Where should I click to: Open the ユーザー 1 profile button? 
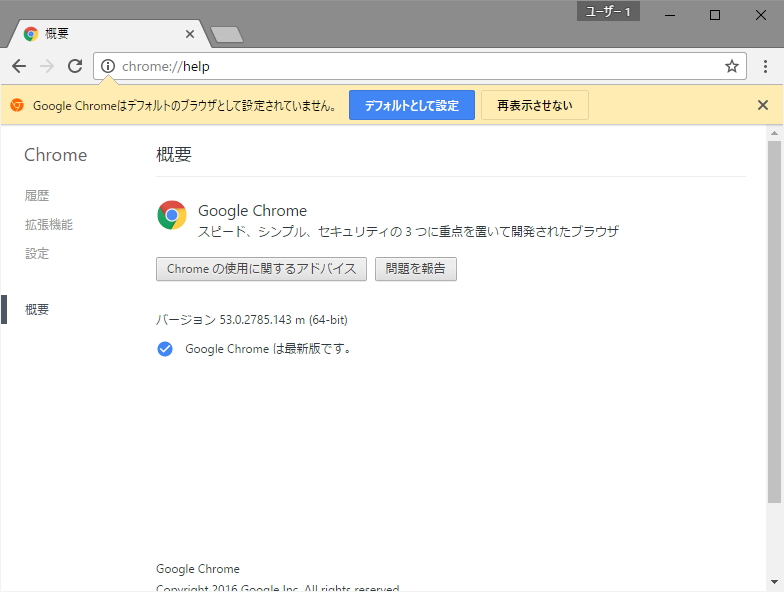click(608, 11)
